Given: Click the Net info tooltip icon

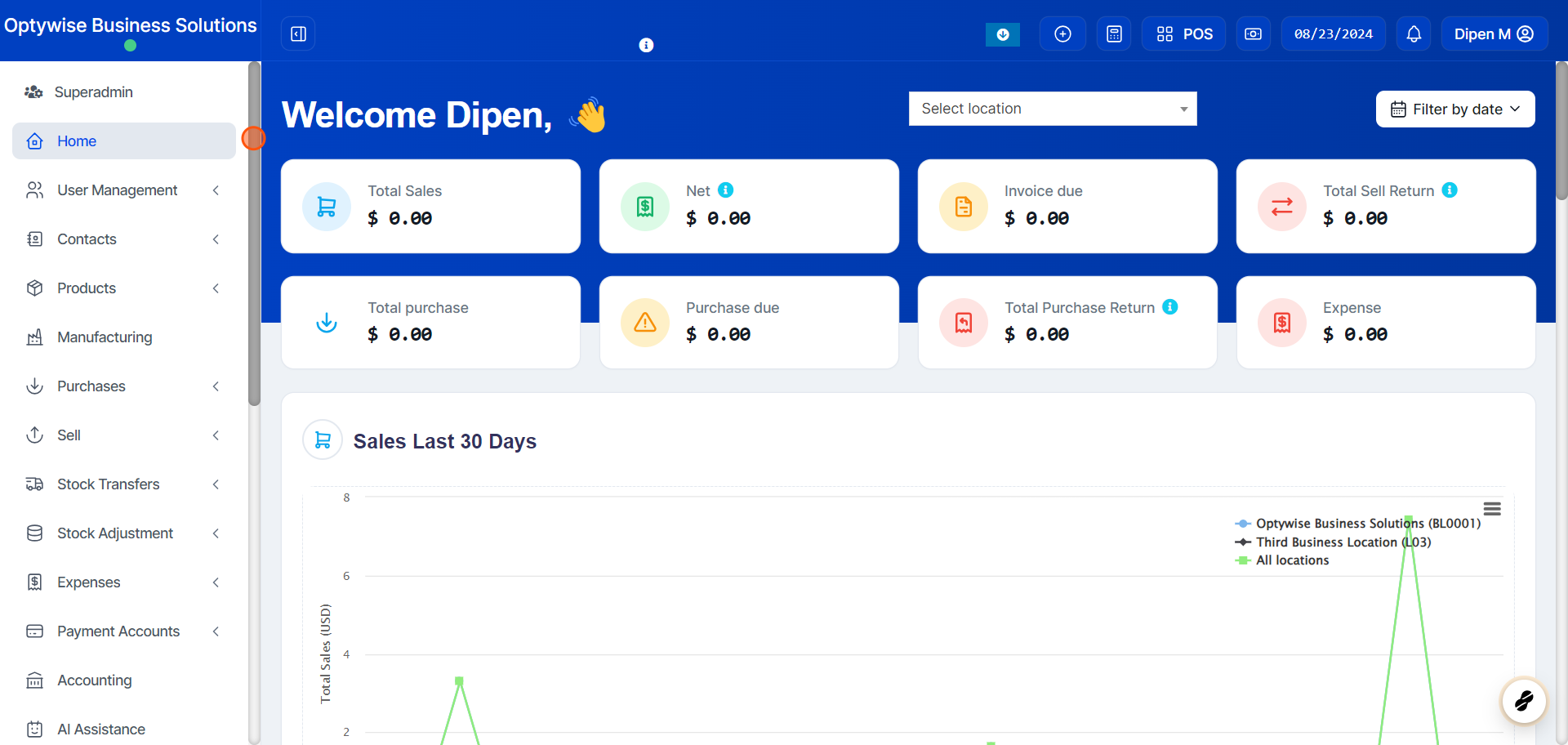Looking at the screenshot, I should point(725,190).
